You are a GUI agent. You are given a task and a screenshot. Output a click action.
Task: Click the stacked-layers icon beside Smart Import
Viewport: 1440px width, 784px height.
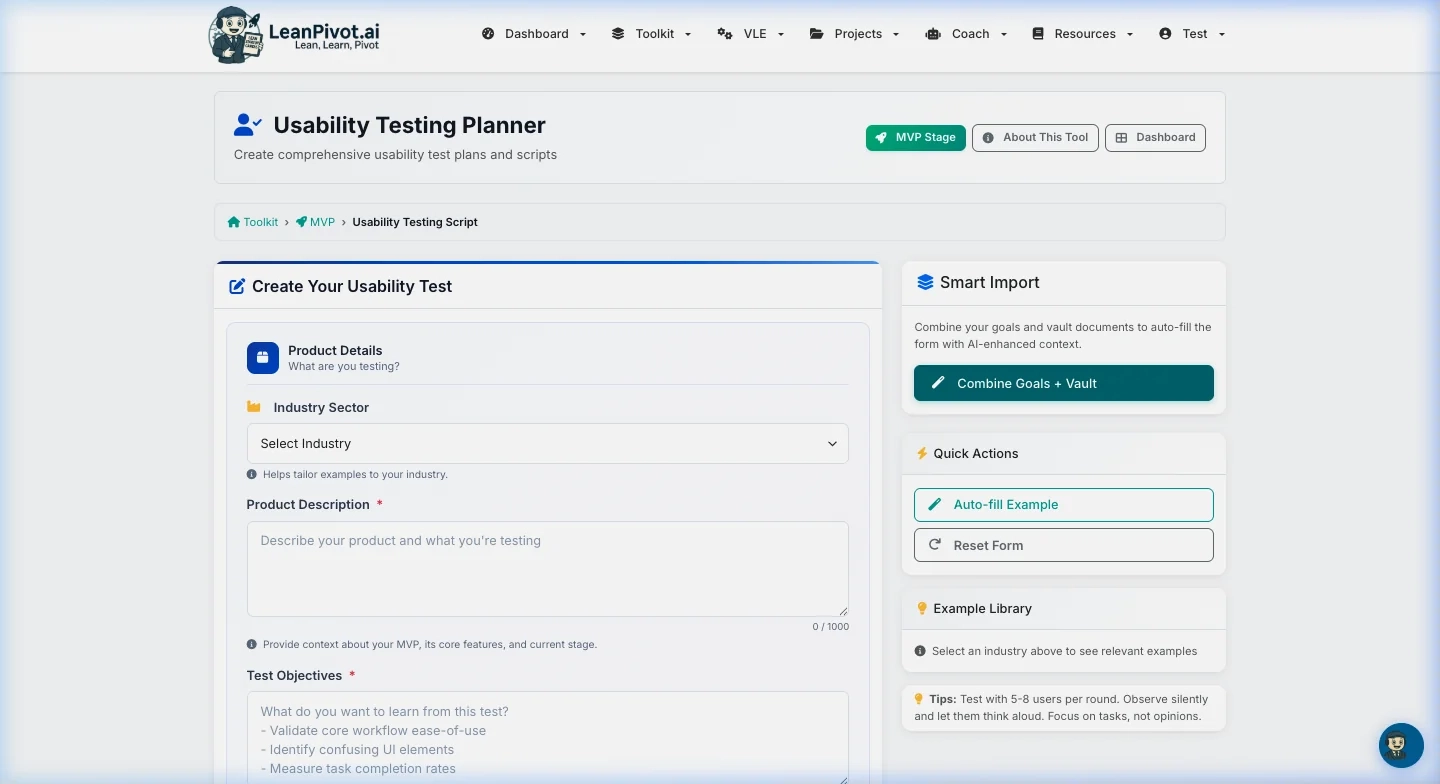click(x=925, y=282)
